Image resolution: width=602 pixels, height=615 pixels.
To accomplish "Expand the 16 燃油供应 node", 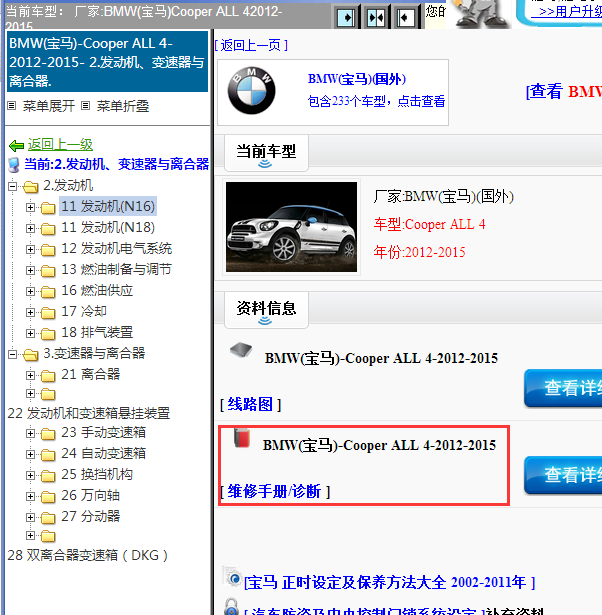I will (x=30, y=291).
